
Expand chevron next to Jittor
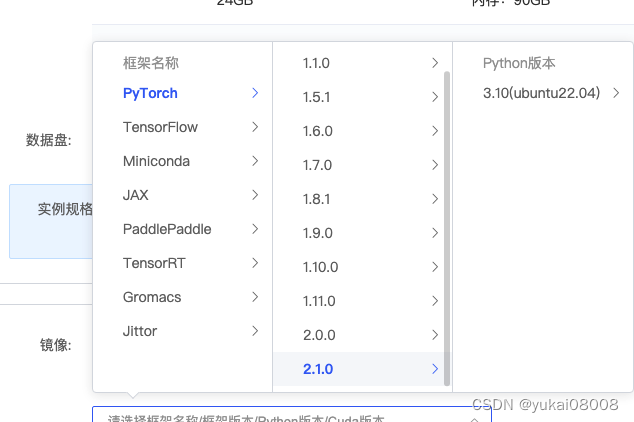click(255, 331)
